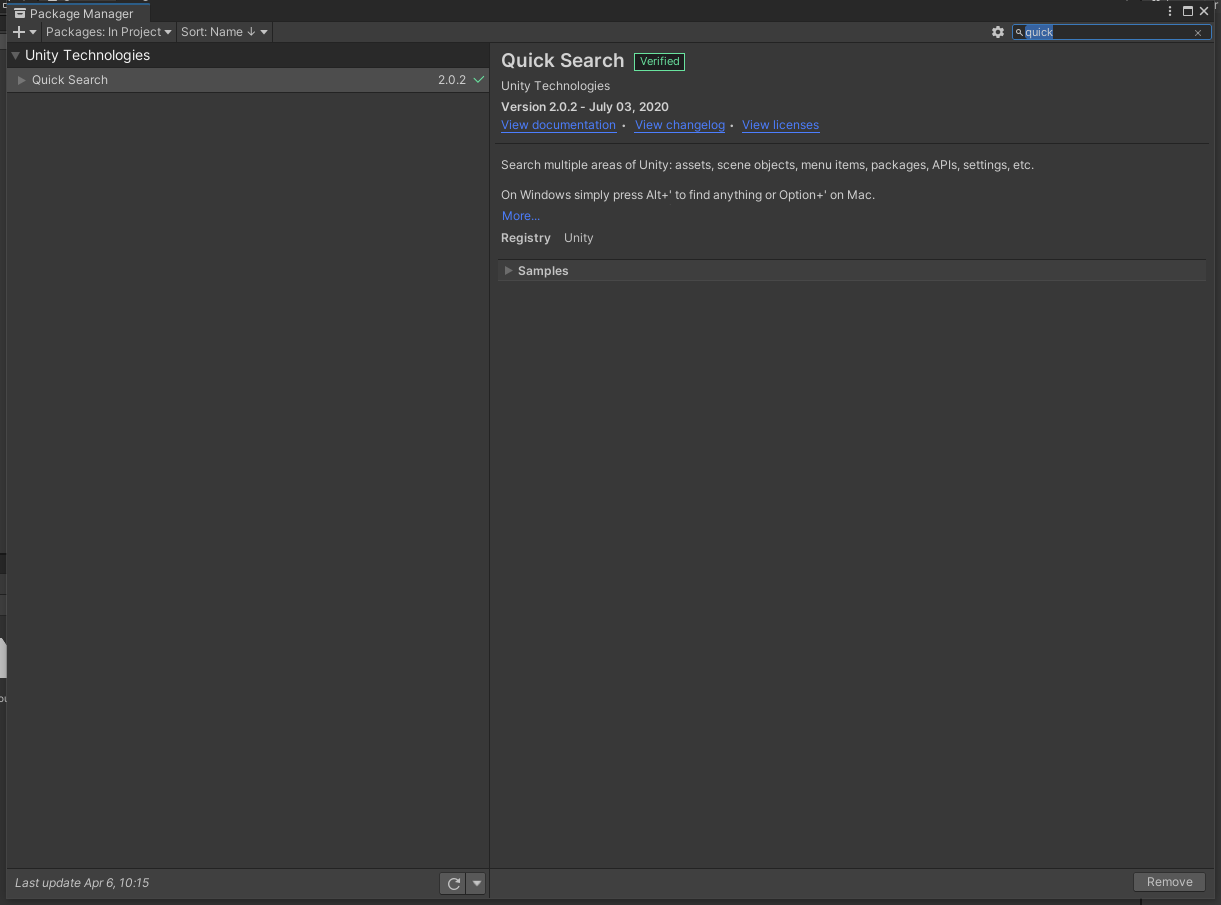
Task: Expand the Samples section
Action: [508, 271]
